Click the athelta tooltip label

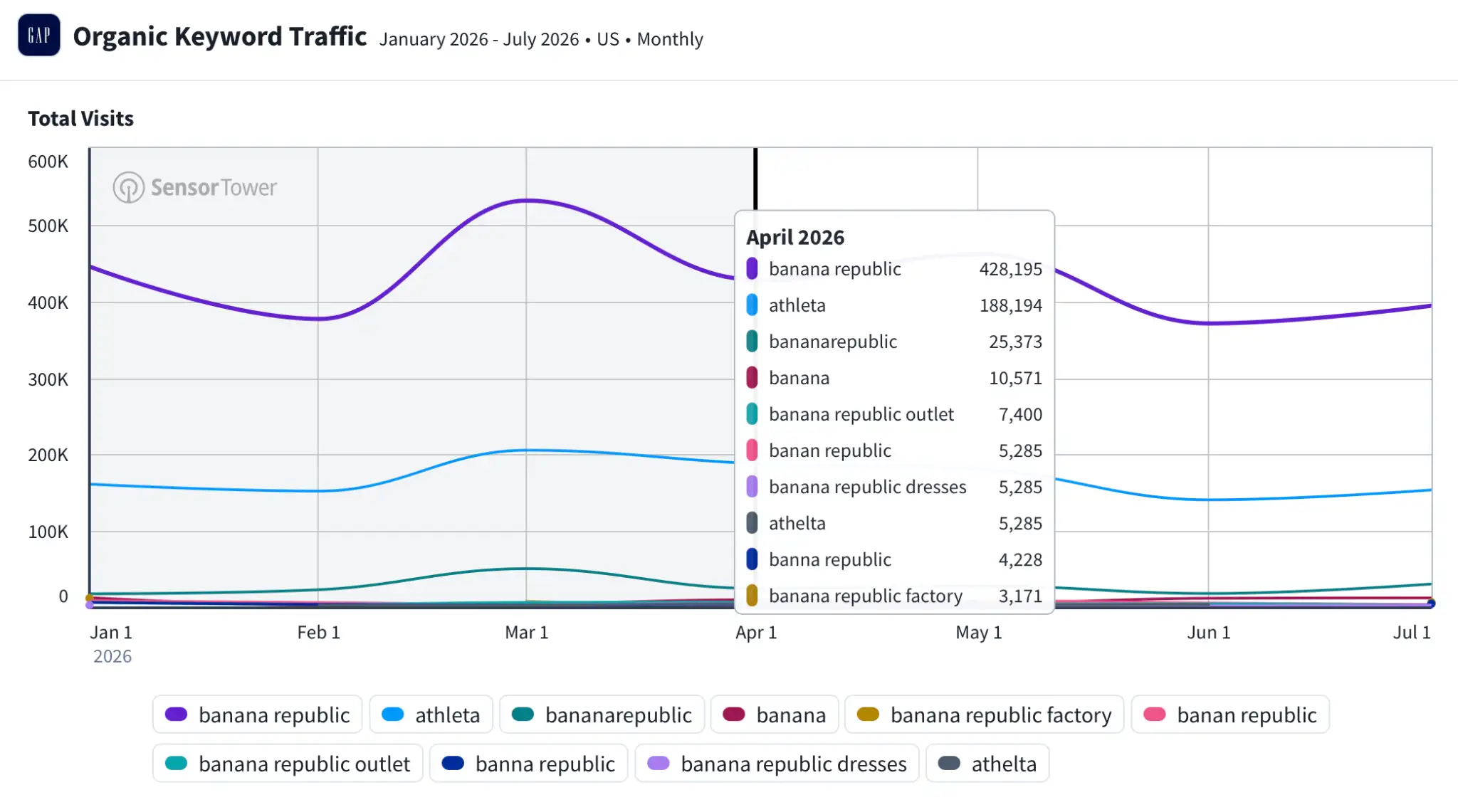[797, 523]
